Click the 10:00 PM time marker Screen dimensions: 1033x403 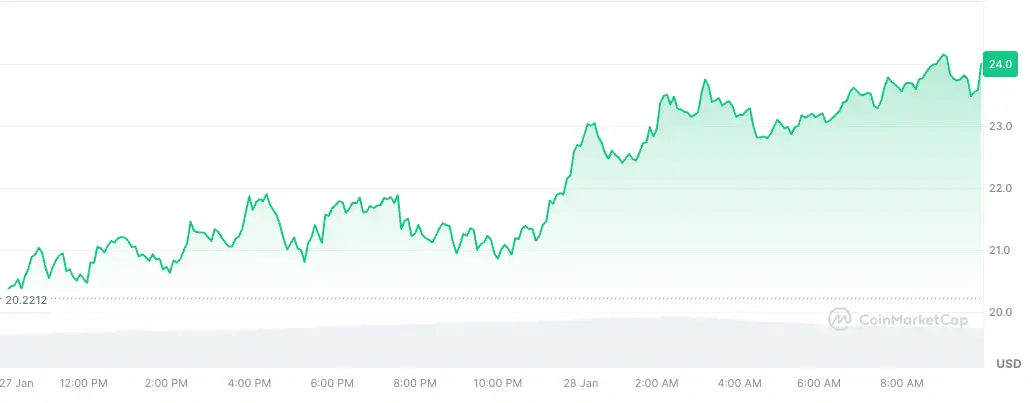(498, 382)
